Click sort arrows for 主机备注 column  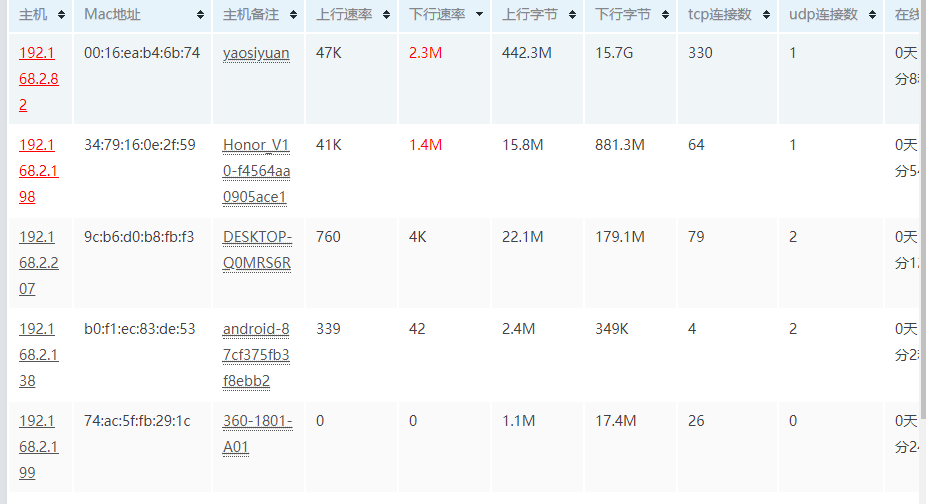[294, 15]
